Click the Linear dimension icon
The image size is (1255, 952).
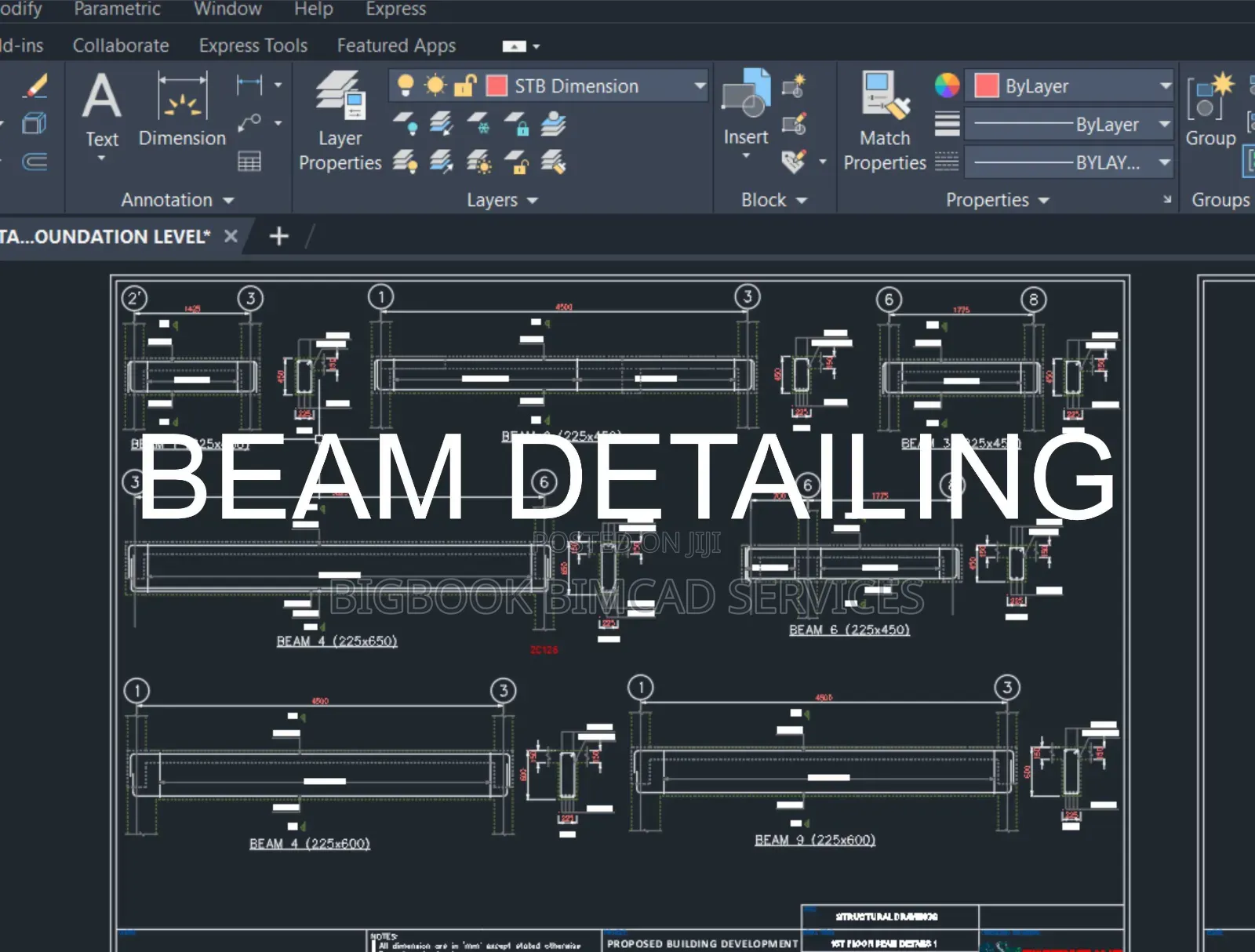tap(249, 84)
